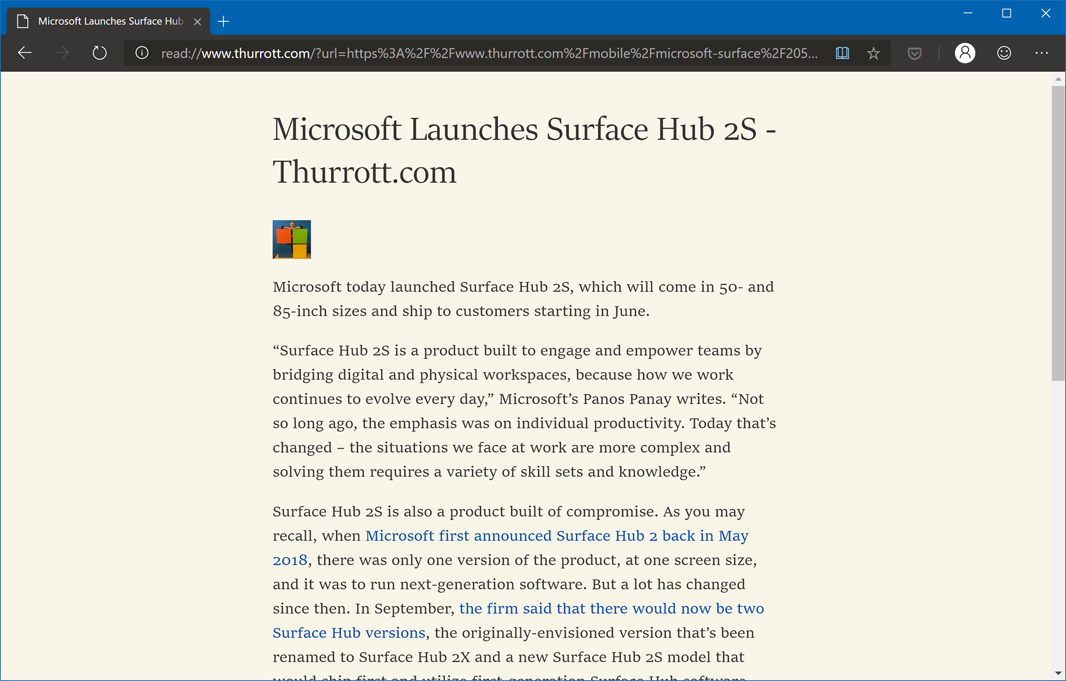Send feedback using the smiley icon
The width and height of the screenshot is (1066, 681).
(1003, 53)
